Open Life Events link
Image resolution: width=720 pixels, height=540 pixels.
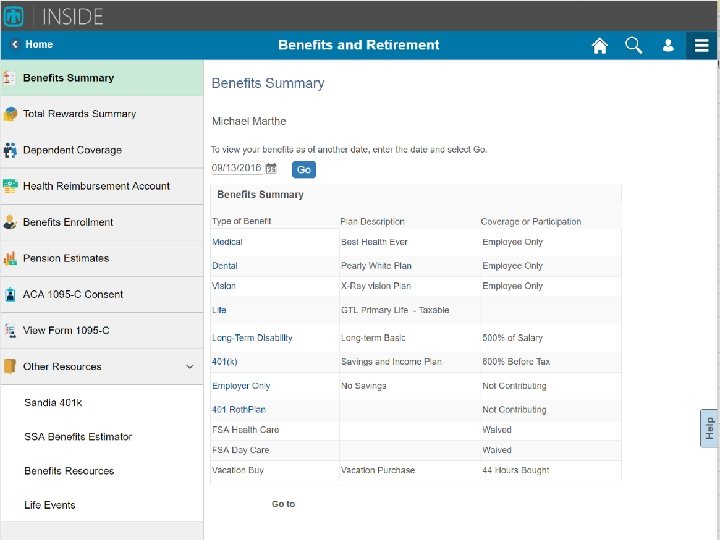[x=50, y=505]
